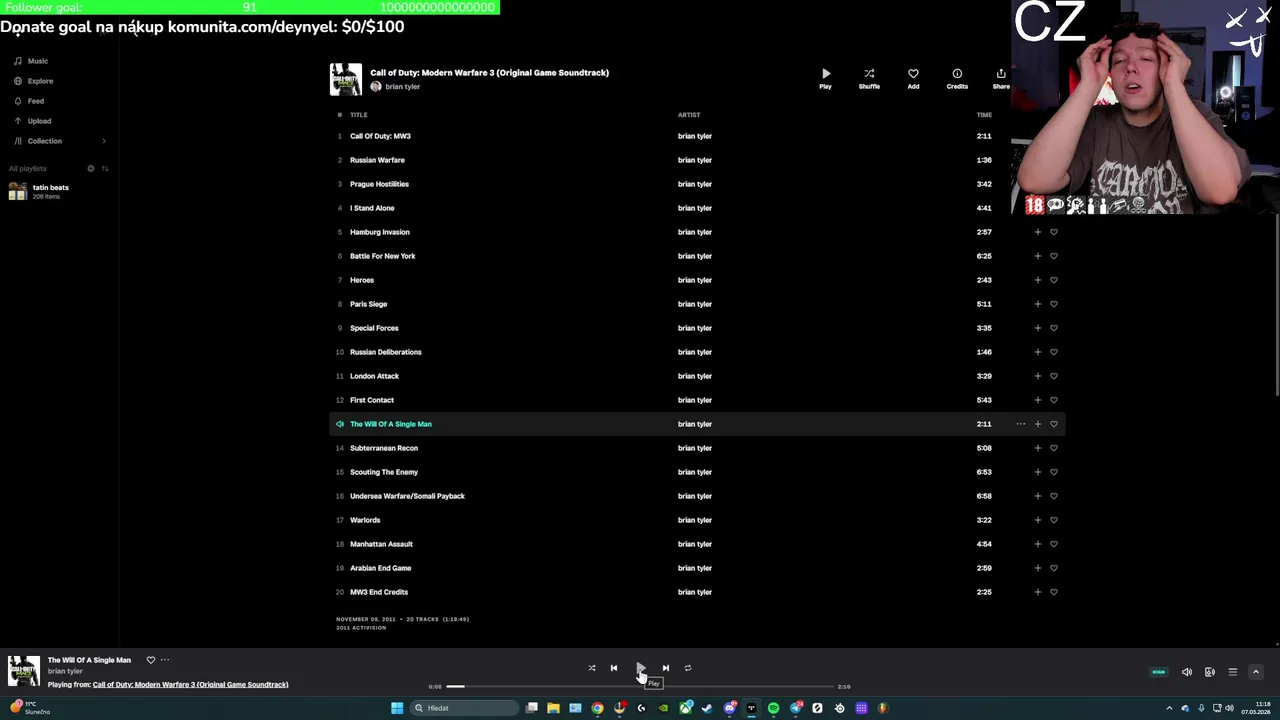
Task: Like the First Contact track
Action: tap(1053, 400)
